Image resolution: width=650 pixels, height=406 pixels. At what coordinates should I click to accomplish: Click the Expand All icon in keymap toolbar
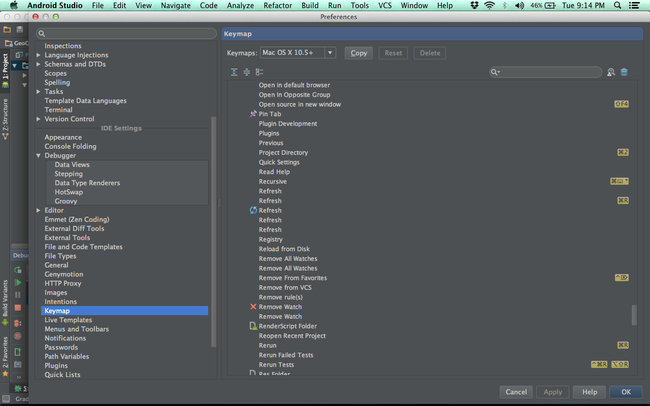click(x=234, y=72)
